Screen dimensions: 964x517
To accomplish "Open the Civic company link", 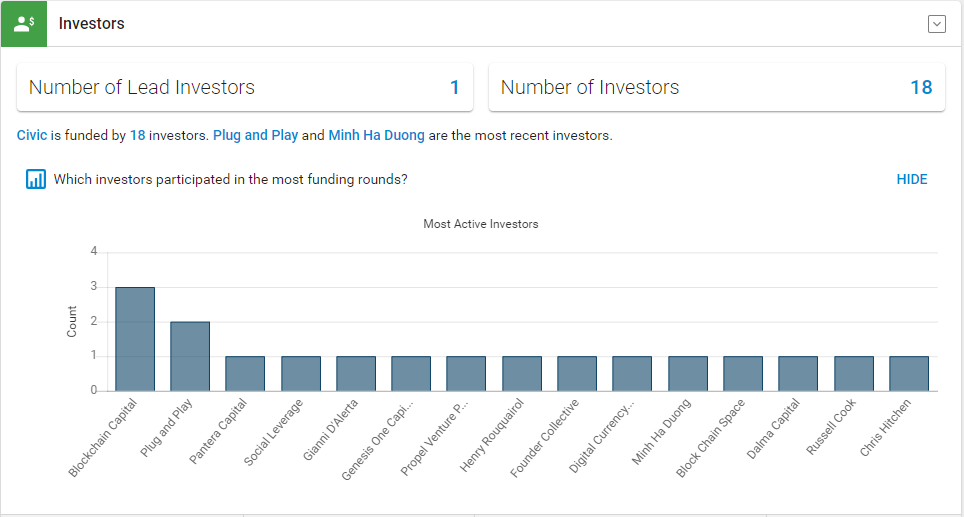I will 32,135.
